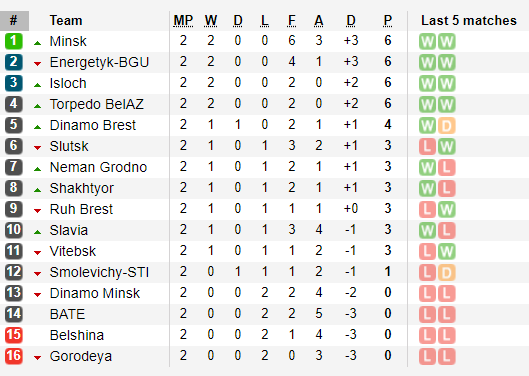Click the Last 5 matches header
Viewport: 529px width, 376px height.
[469, 21]
